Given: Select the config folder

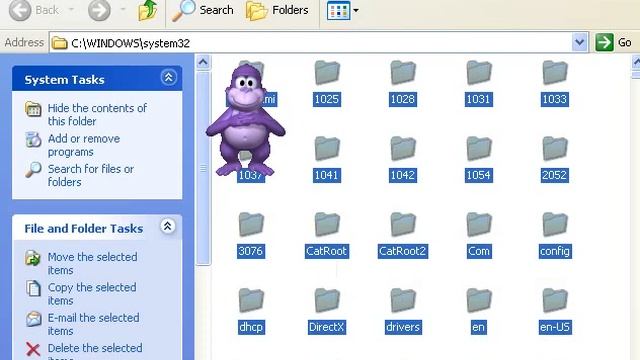Looking at the screenshot, I should (554, 235).
